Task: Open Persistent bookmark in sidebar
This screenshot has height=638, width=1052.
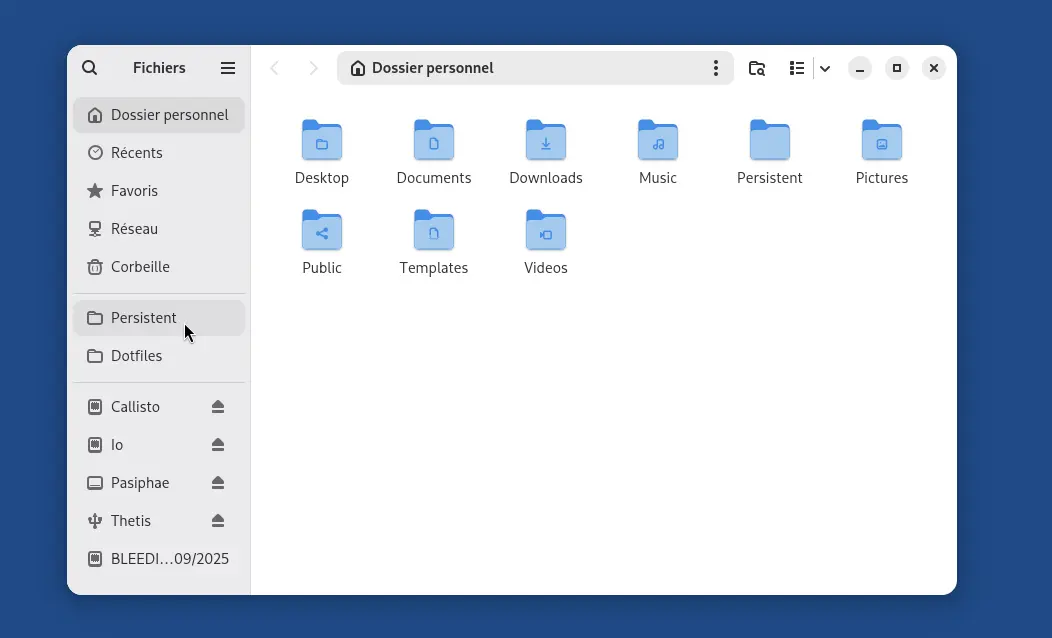Action: [159, 318]
